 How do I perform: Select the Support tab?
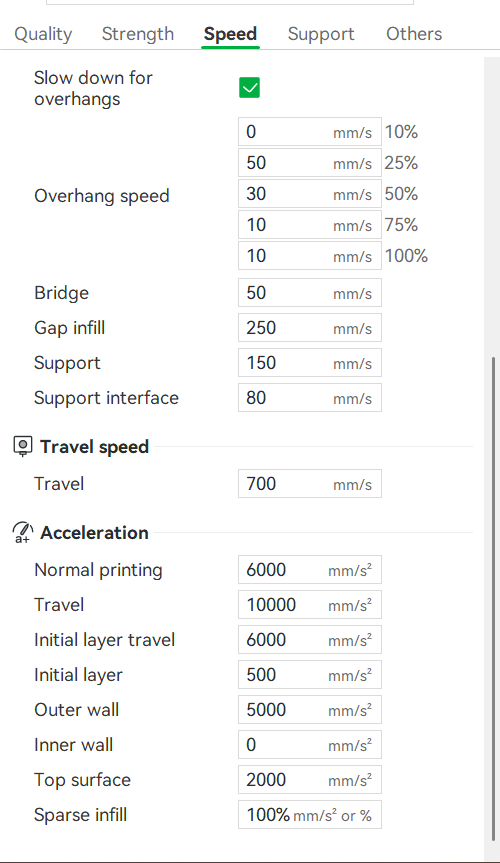click(321, 34)
